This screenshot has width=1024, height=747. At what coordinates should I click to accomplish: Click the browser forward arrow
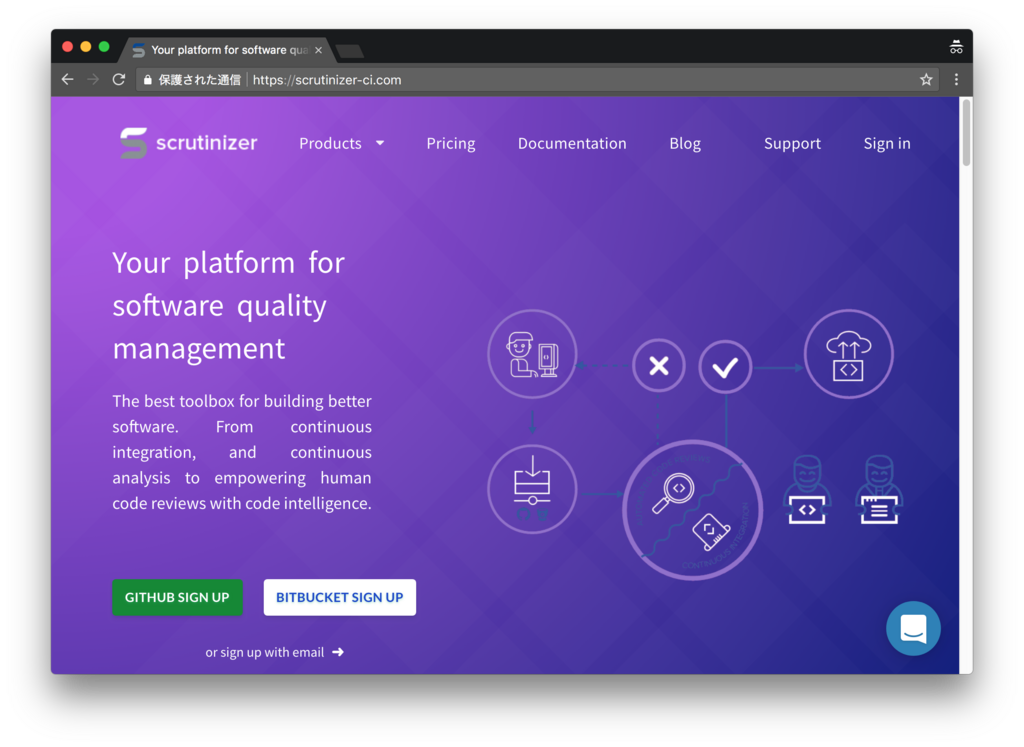93,80
